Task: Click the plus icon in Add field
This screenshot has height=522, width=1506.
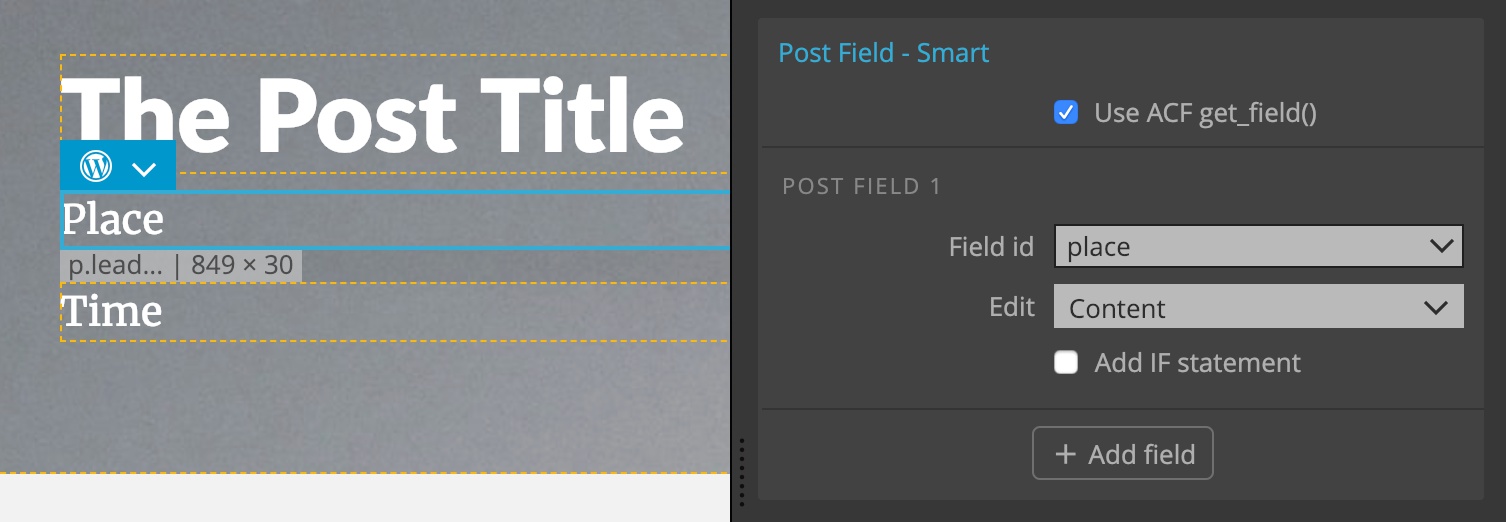Action: coord(1066,454)
